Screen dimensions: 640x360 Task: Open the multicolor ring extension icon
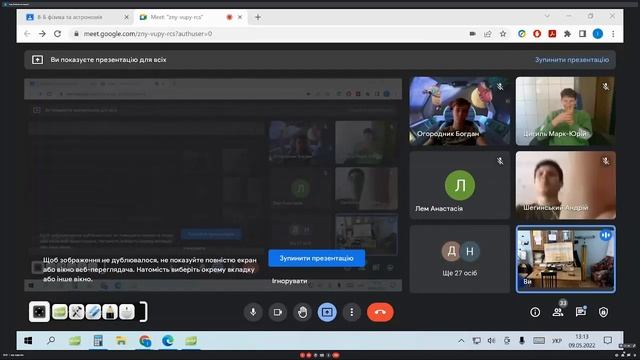(x=522, y=34)
